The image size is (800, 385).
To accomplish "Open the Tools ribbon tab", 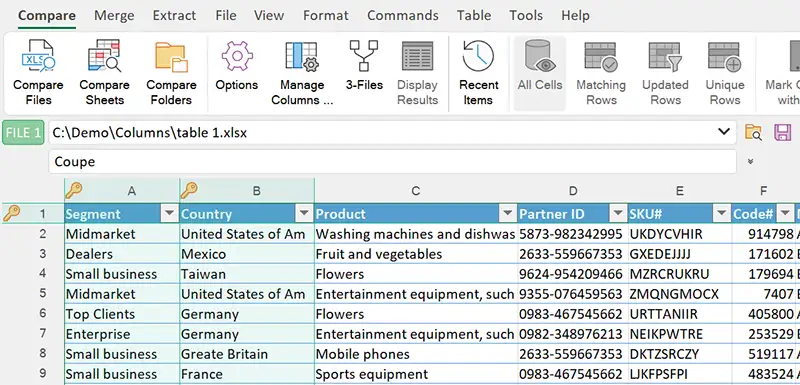I will 526,16.
